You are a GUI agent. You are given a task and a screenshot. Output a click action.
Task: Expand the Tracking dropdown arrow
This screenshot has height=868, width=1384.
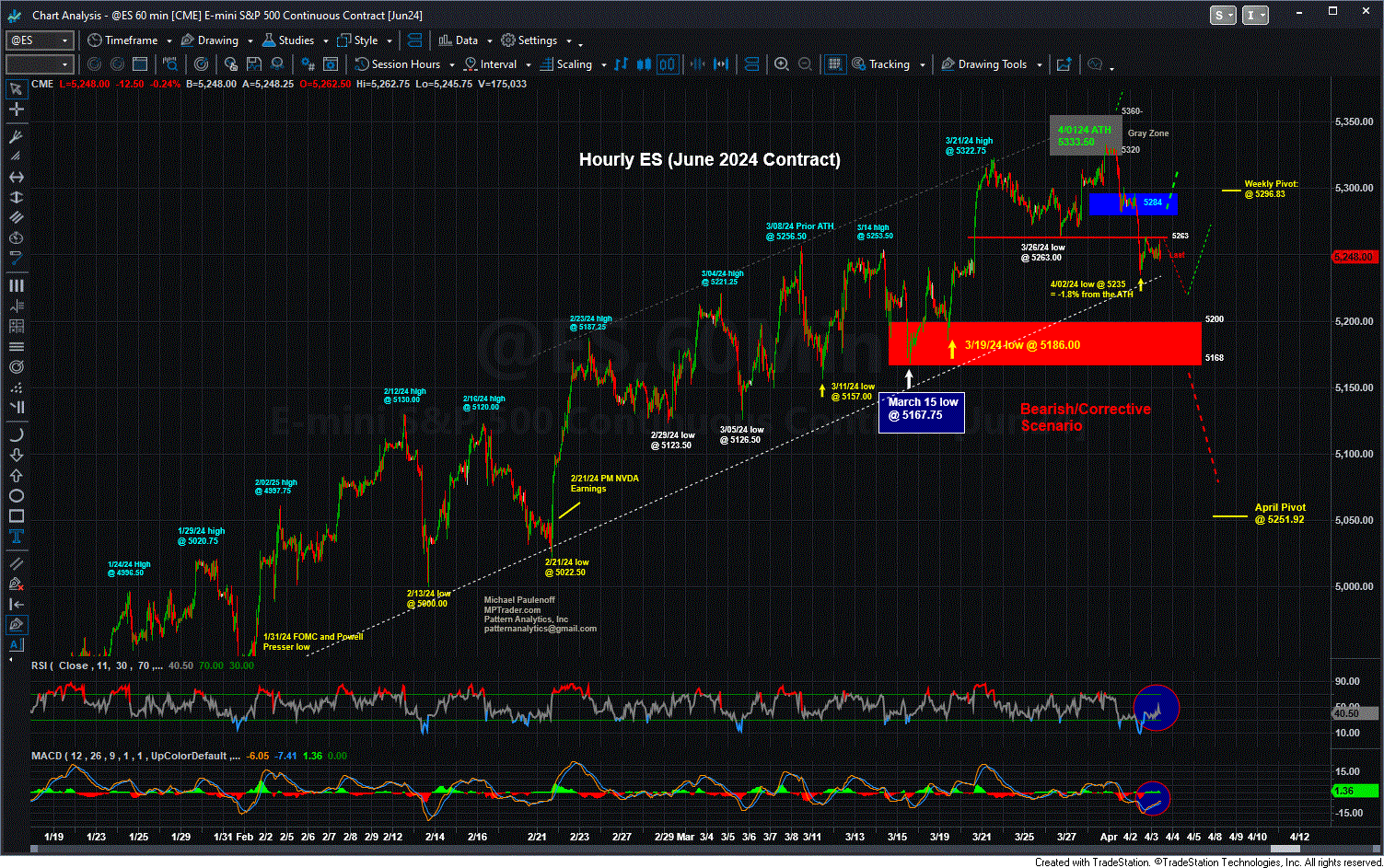click(923, 65)
